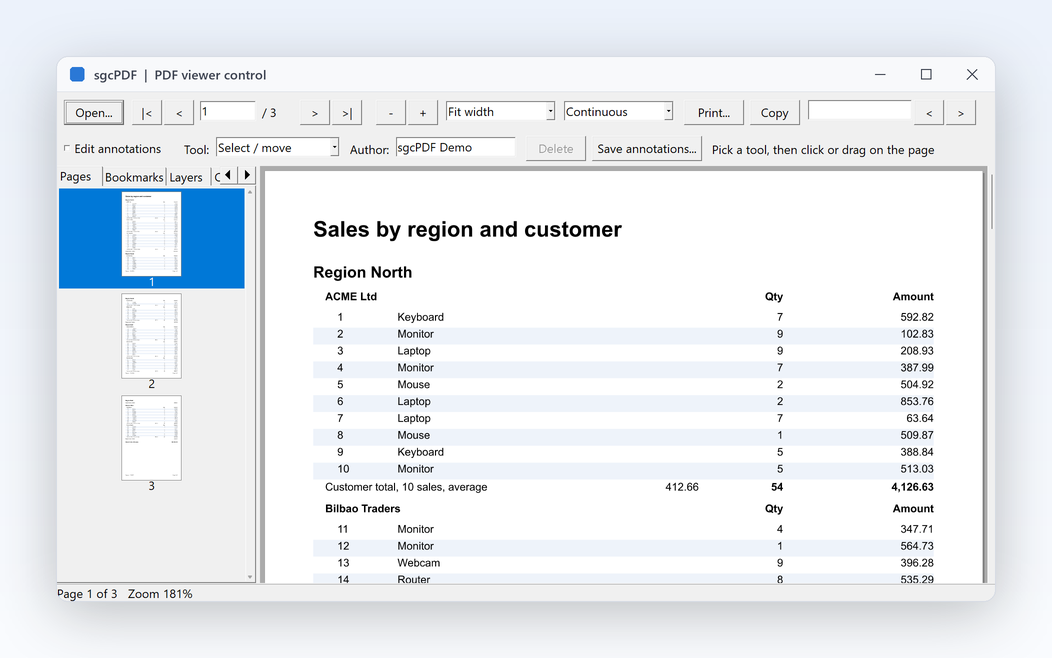Click 'Customer total, 10 sales, average' text
This screenshot has height=658, width=1052.
point(406,487)
